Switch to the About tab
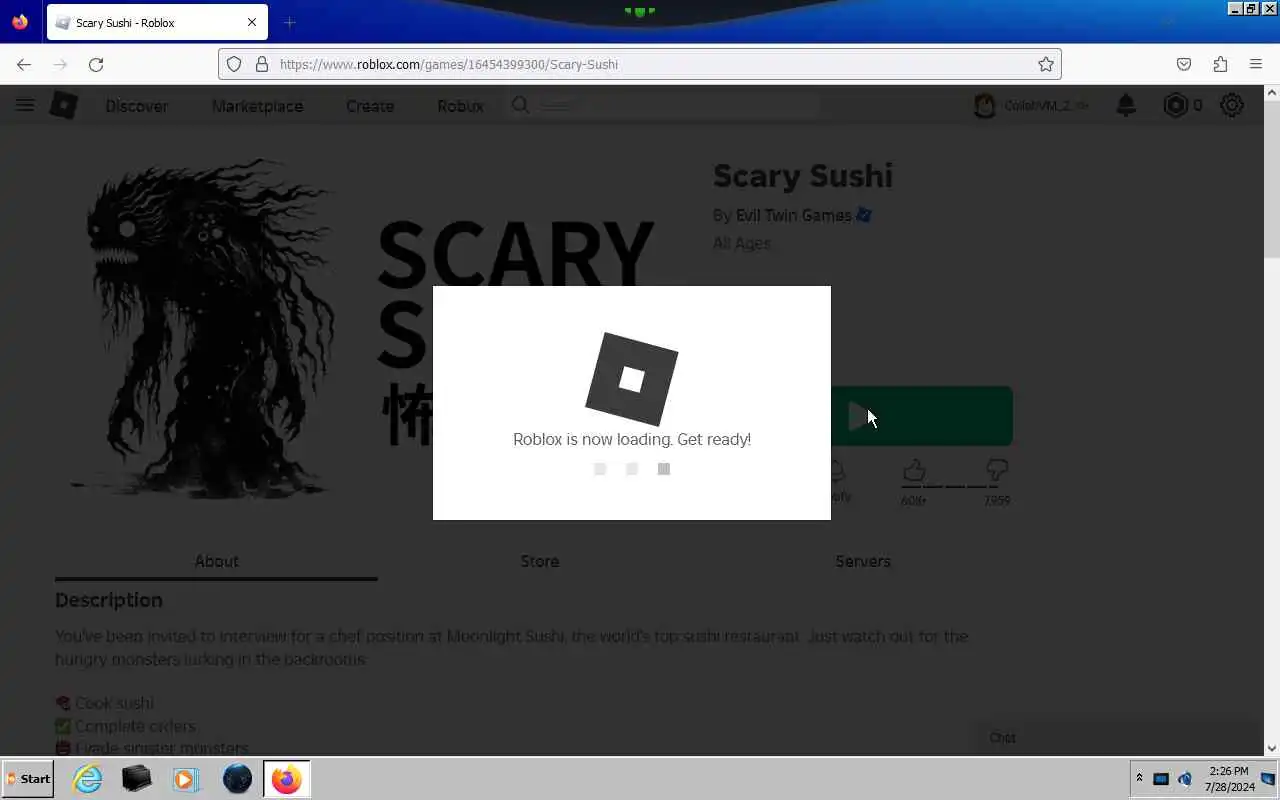Viewport: 1280px width, 800px height. click(216, 561)
